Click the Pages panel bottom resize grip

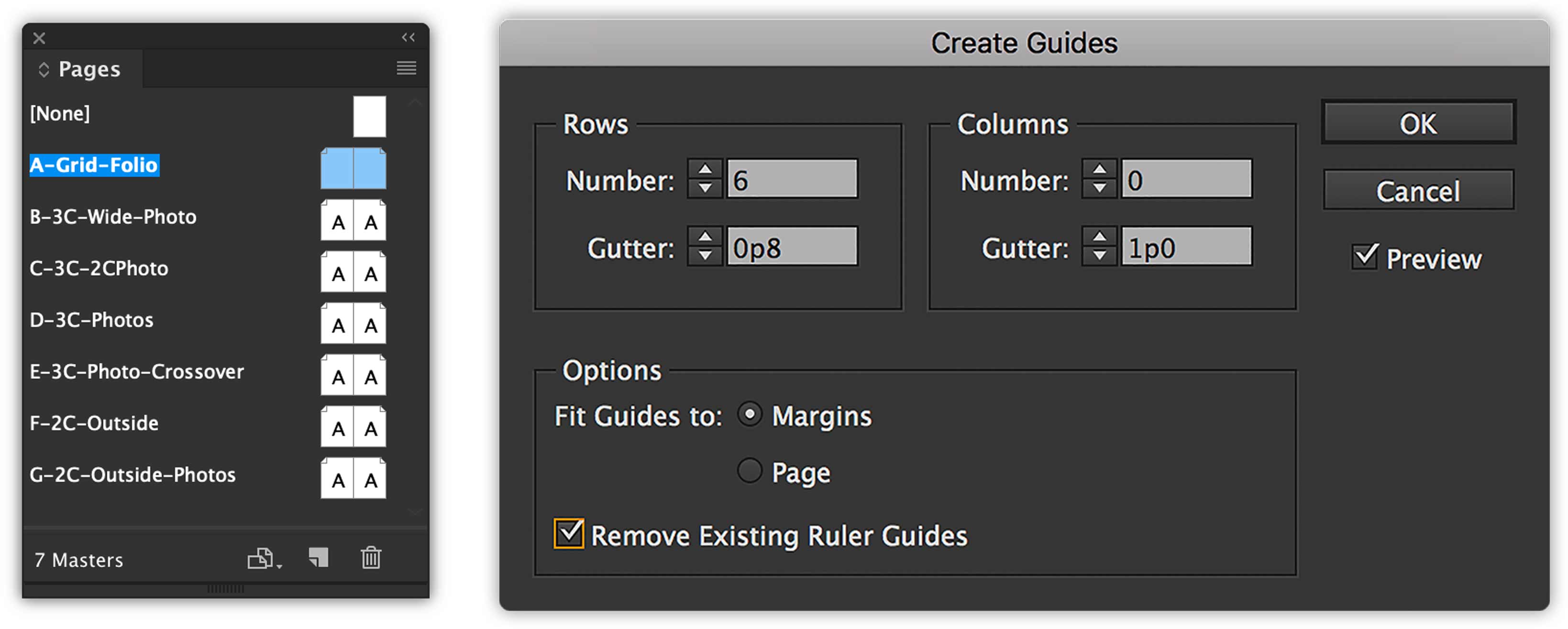(225, 589)
